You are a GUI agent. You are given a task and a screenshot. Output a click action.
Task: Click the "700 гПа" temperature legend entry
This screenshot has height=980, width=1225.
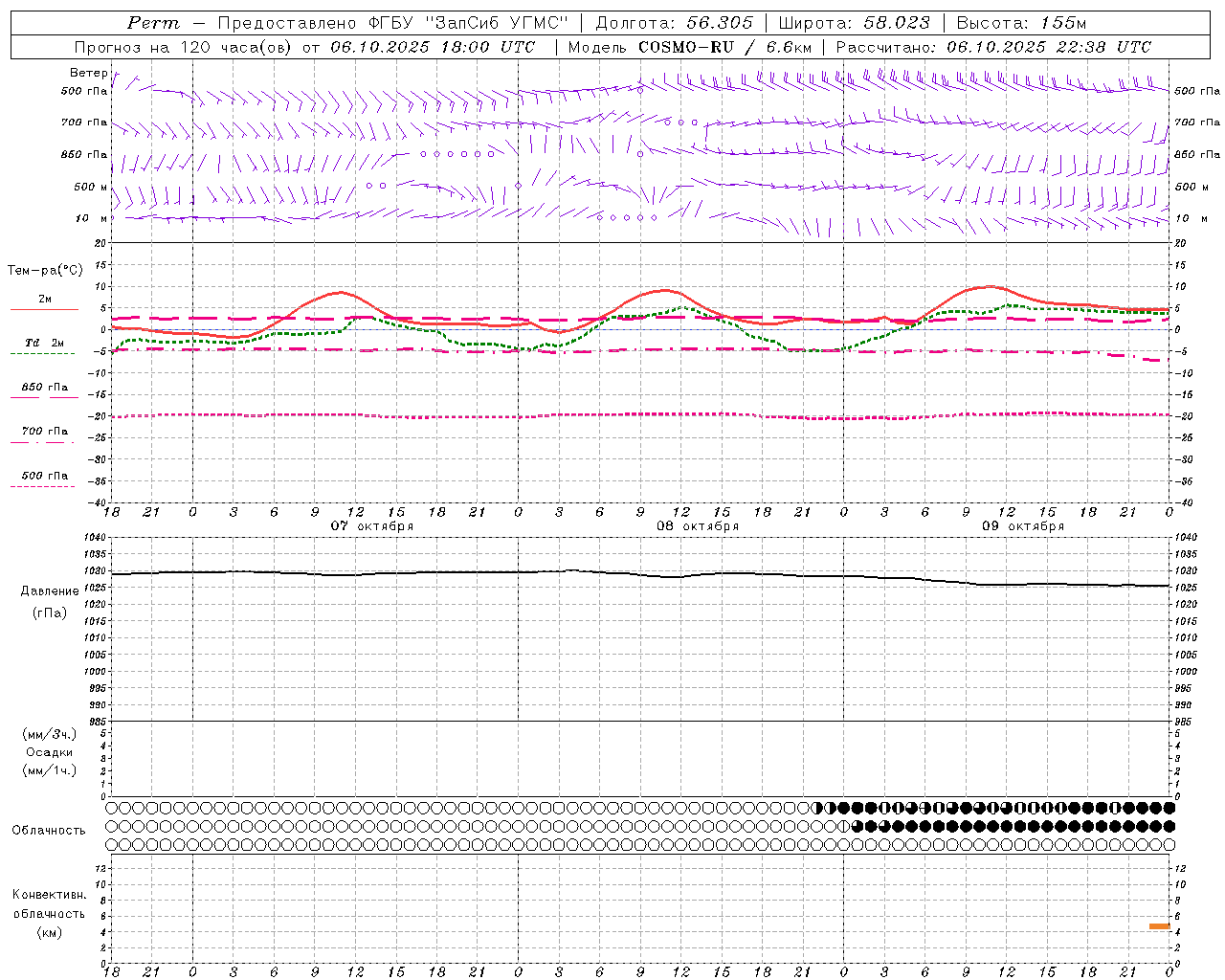click(x=44, y=432)
